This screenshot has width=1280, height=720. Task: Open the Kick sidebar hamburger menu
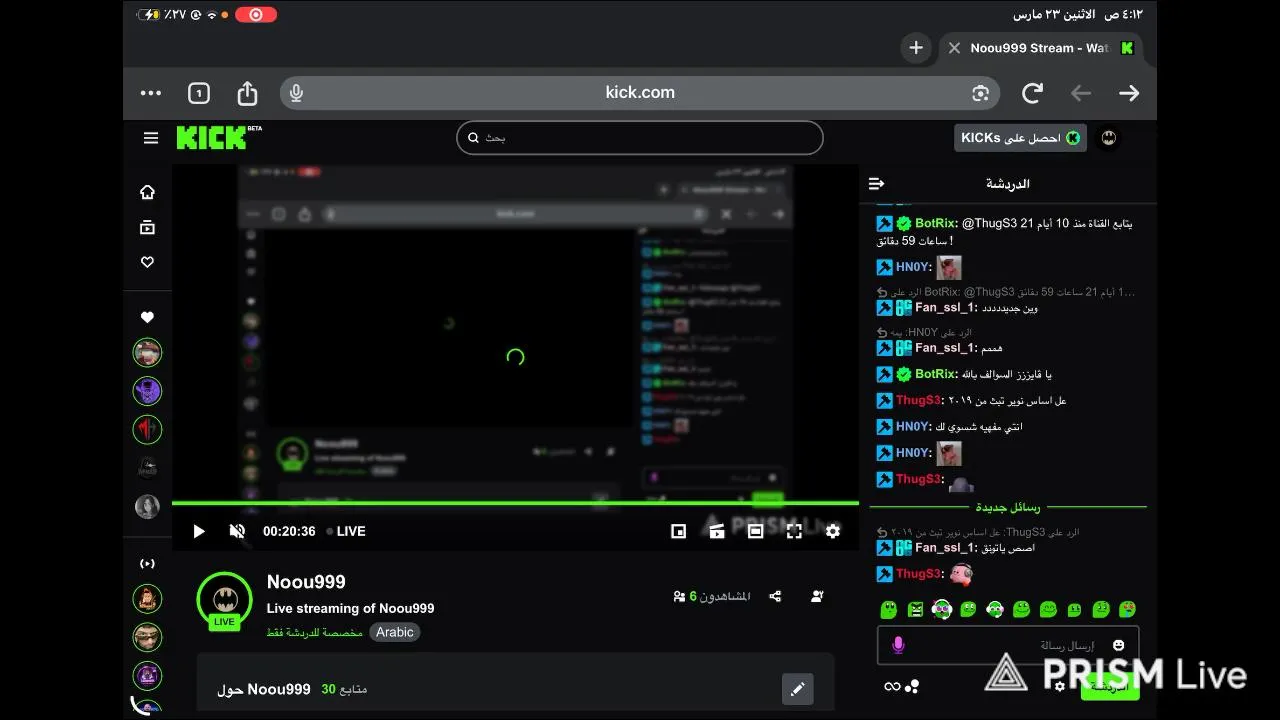(x=151, y=138)
